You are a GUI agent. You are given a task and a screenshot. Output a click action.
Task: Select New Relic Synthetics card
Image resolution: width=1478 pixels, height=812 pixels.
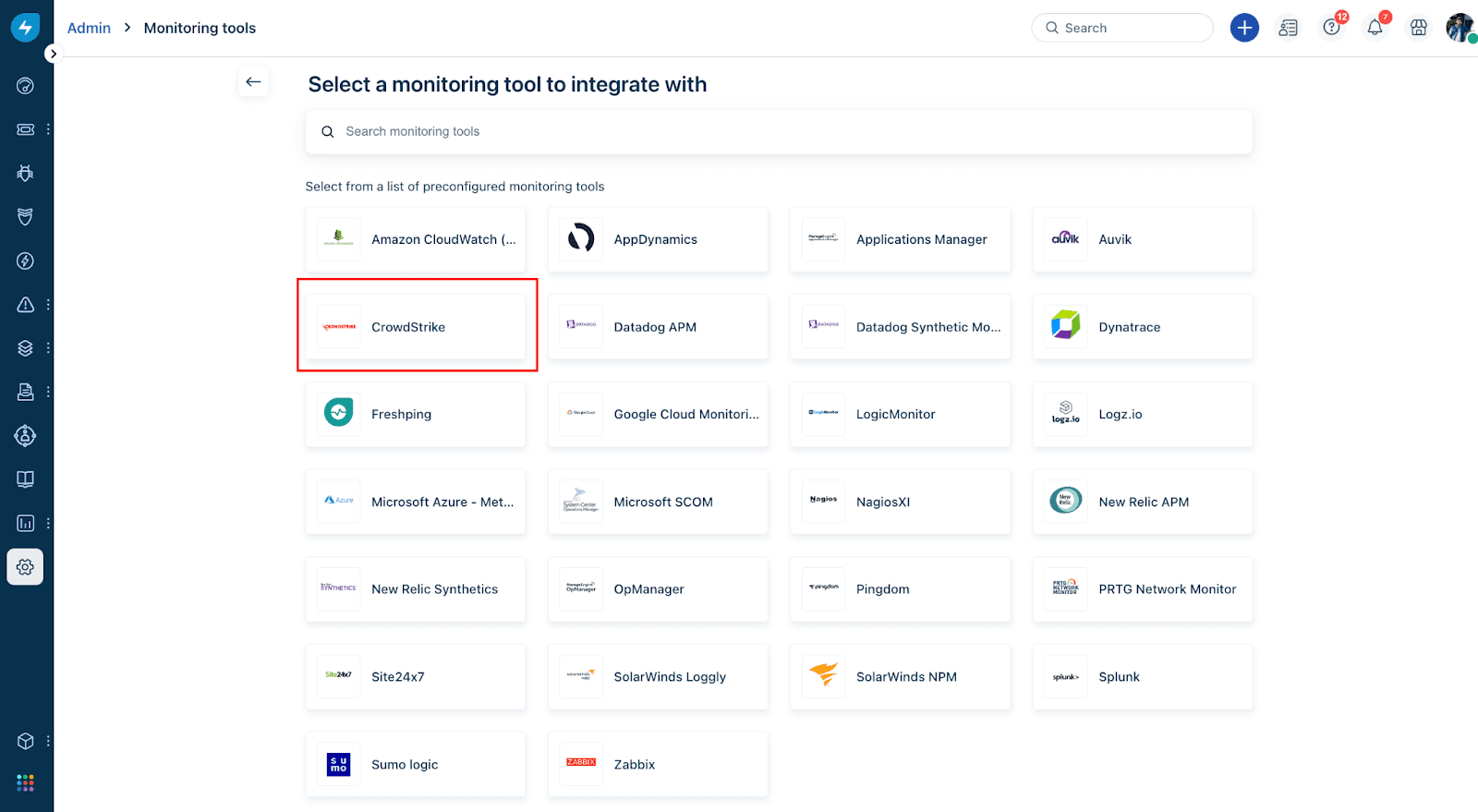(x=416, y=589)
